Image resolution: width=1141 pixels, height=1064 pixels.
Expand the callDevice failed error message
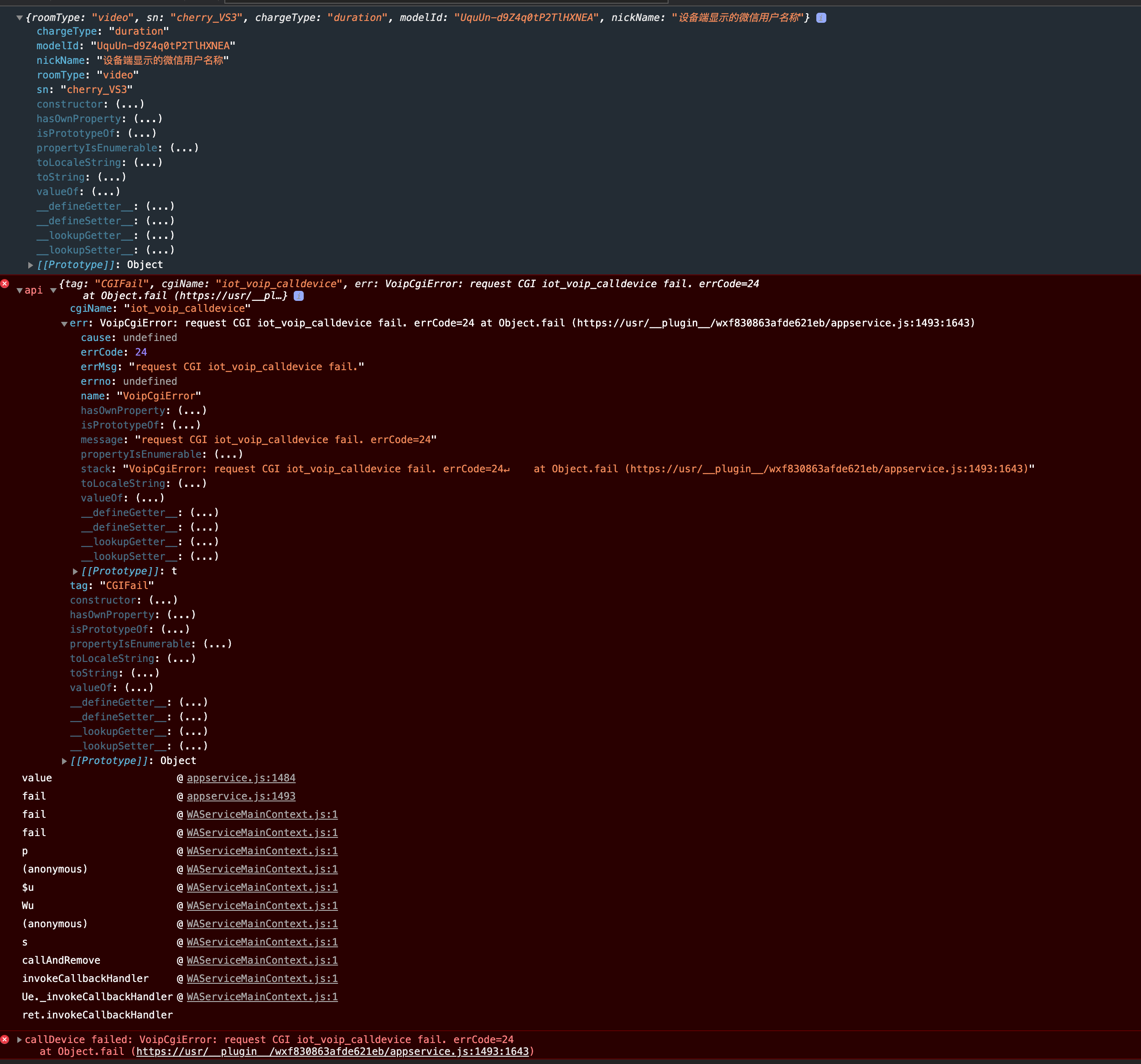tap(20, 1039)
